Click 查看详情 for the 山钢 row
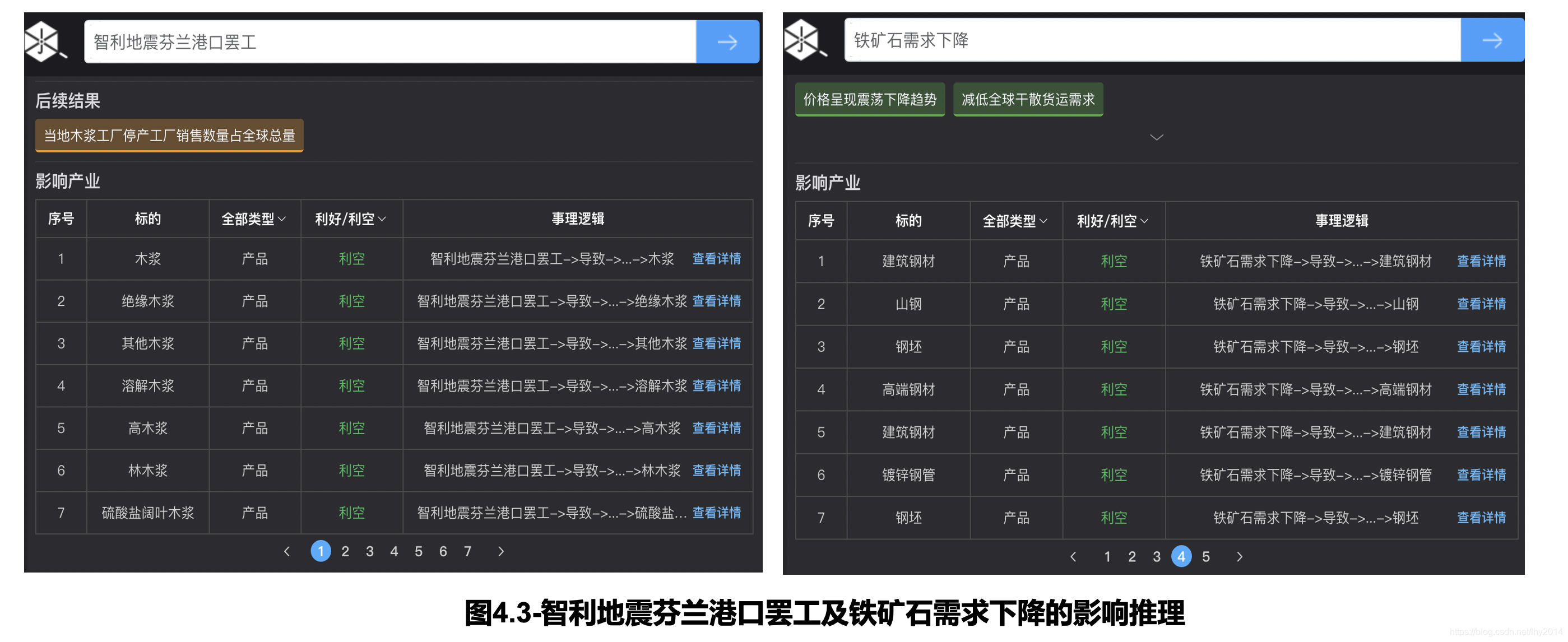 (x=1482, y=304)
